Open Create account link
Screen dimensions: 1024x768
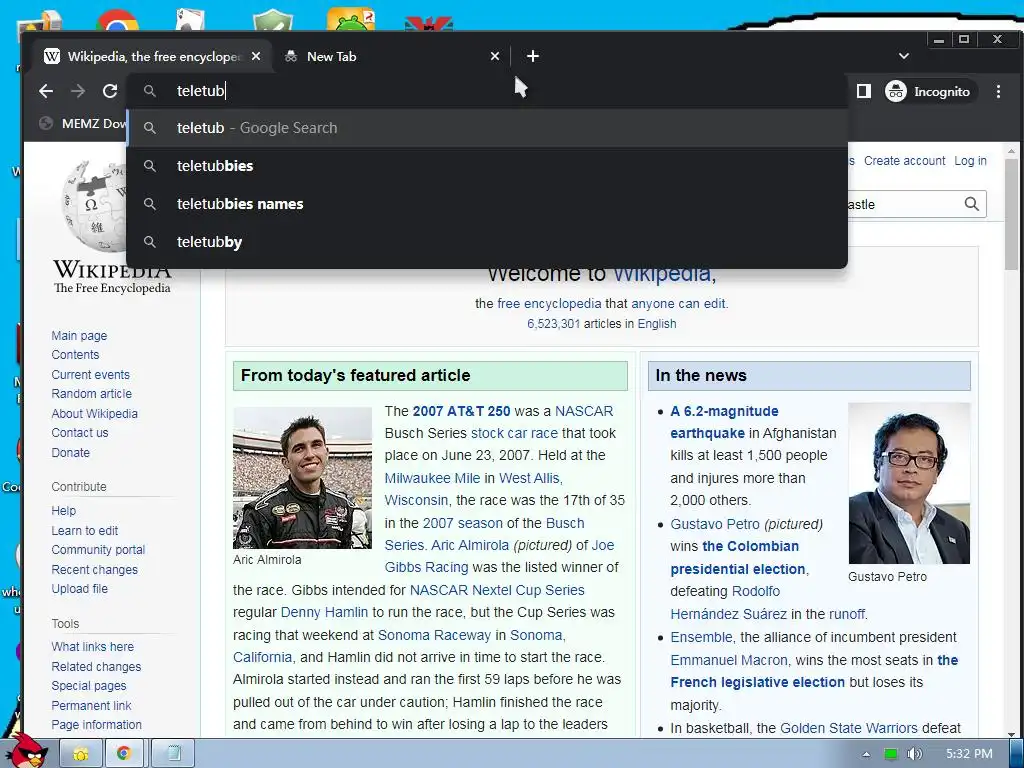point(904,161)
